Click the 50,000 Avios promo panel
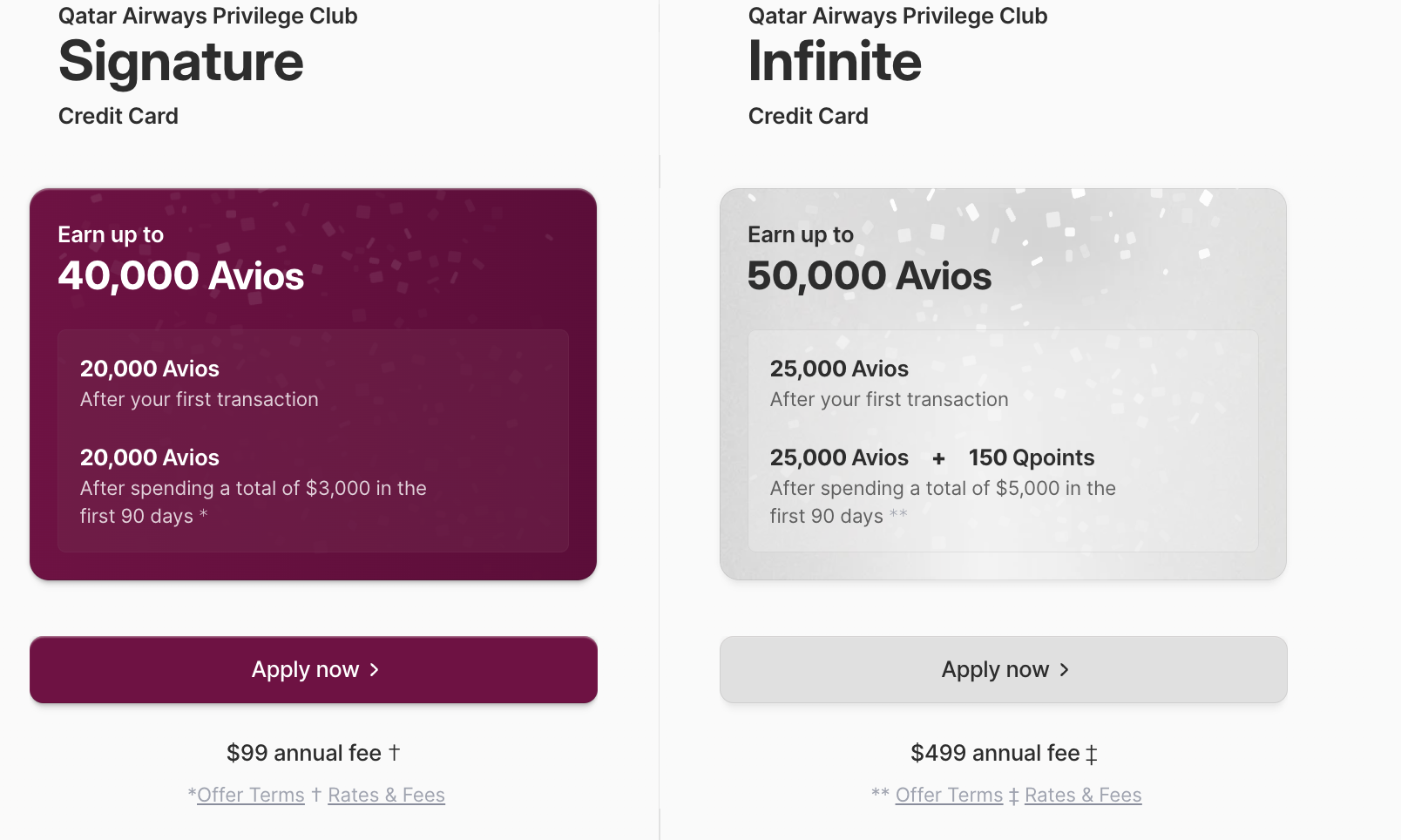This screenshot has height=840, width=1401. 1003,383
